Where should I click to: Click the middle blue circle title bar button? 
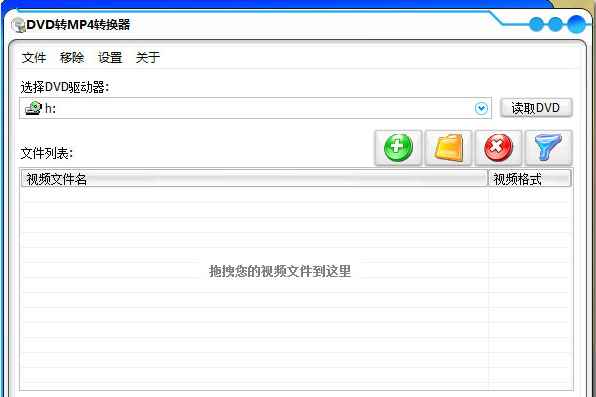coord(555,24)
